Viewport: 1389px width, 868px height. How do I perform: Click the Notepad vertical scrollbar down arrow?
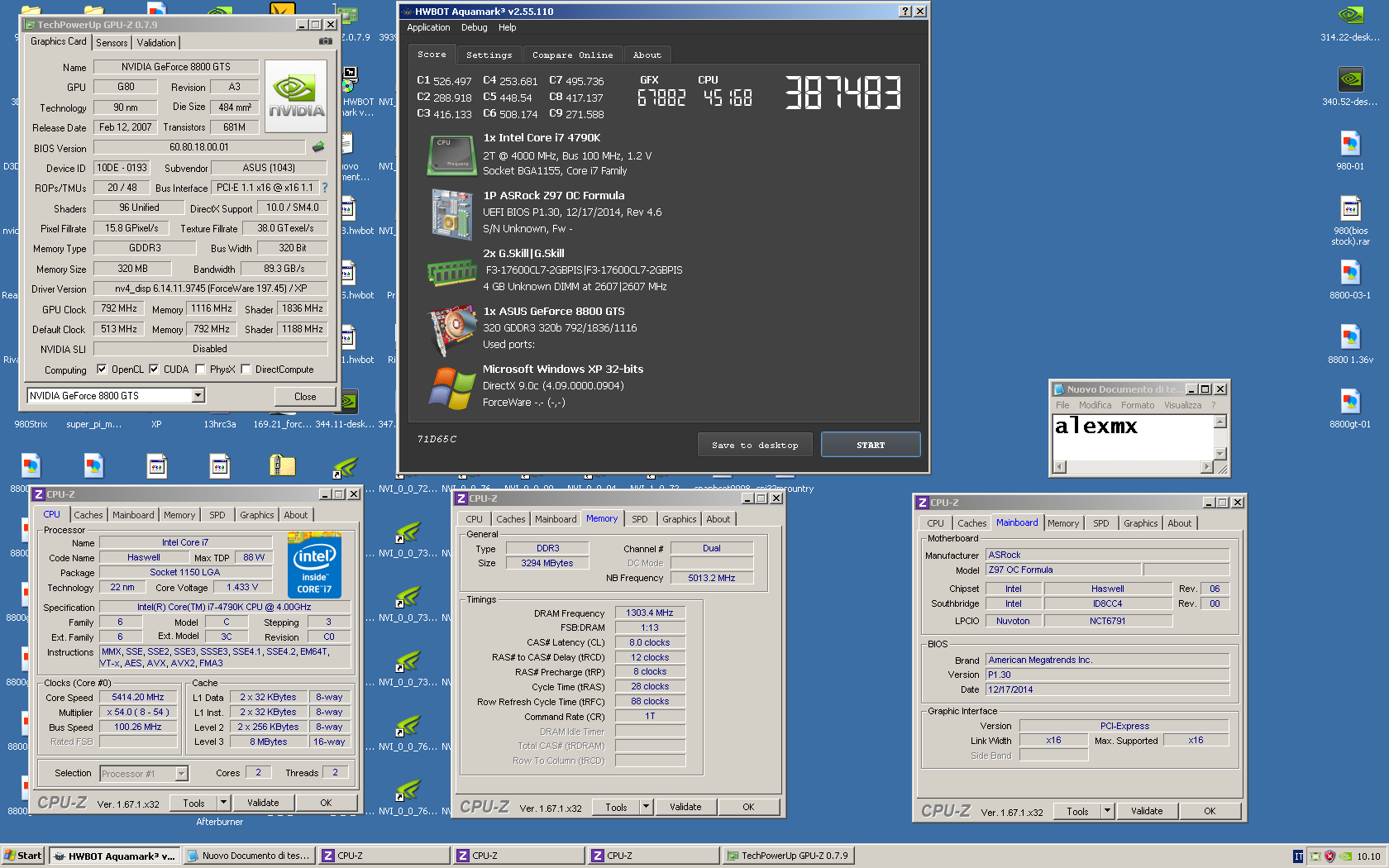pyautogui.click(x=1220, y=454)
